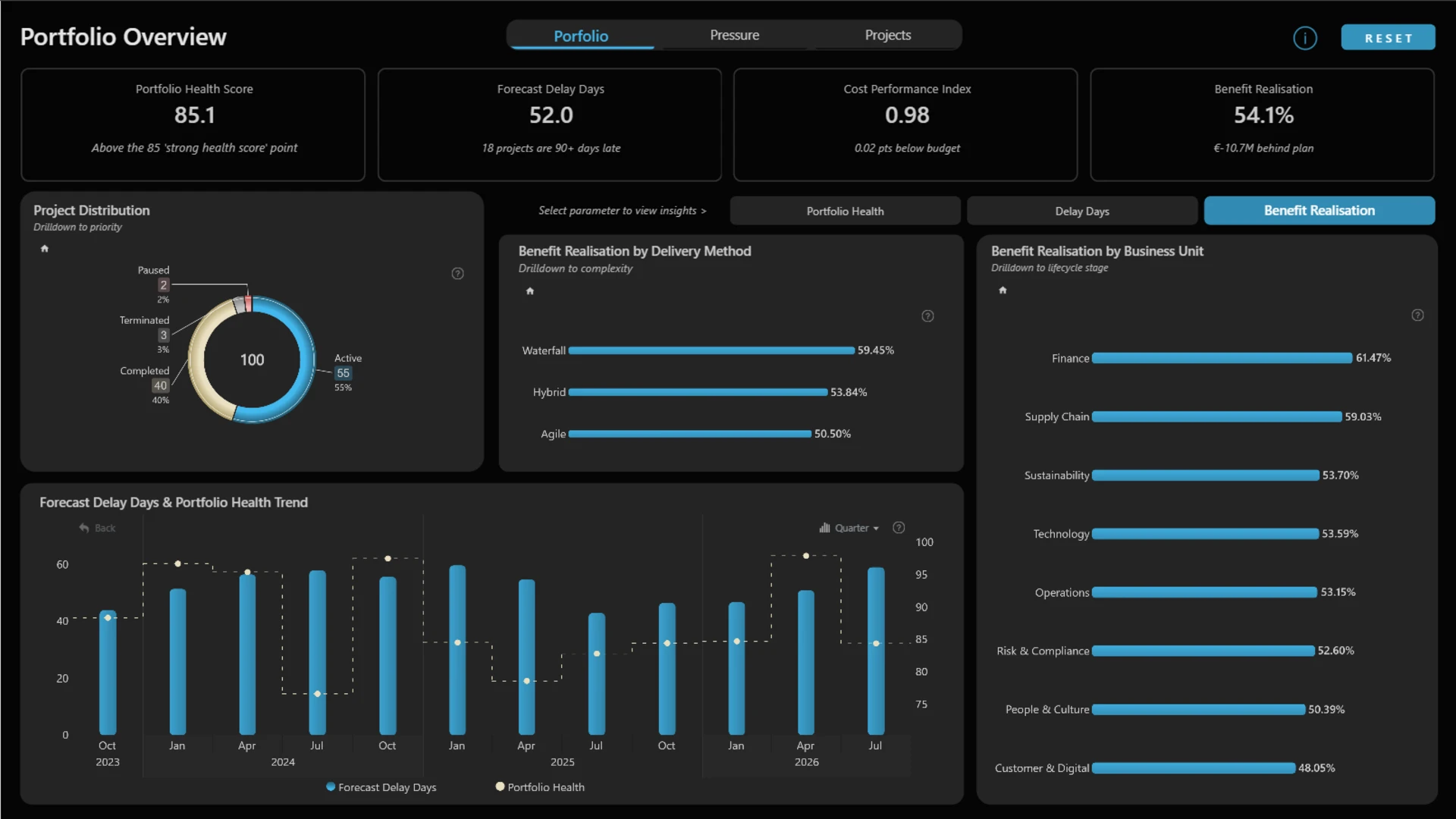The width and height of the screenshot is (1456, 819).
Task: Select the Benefit Realisation parameter
Action: (x=1319, y=211)
